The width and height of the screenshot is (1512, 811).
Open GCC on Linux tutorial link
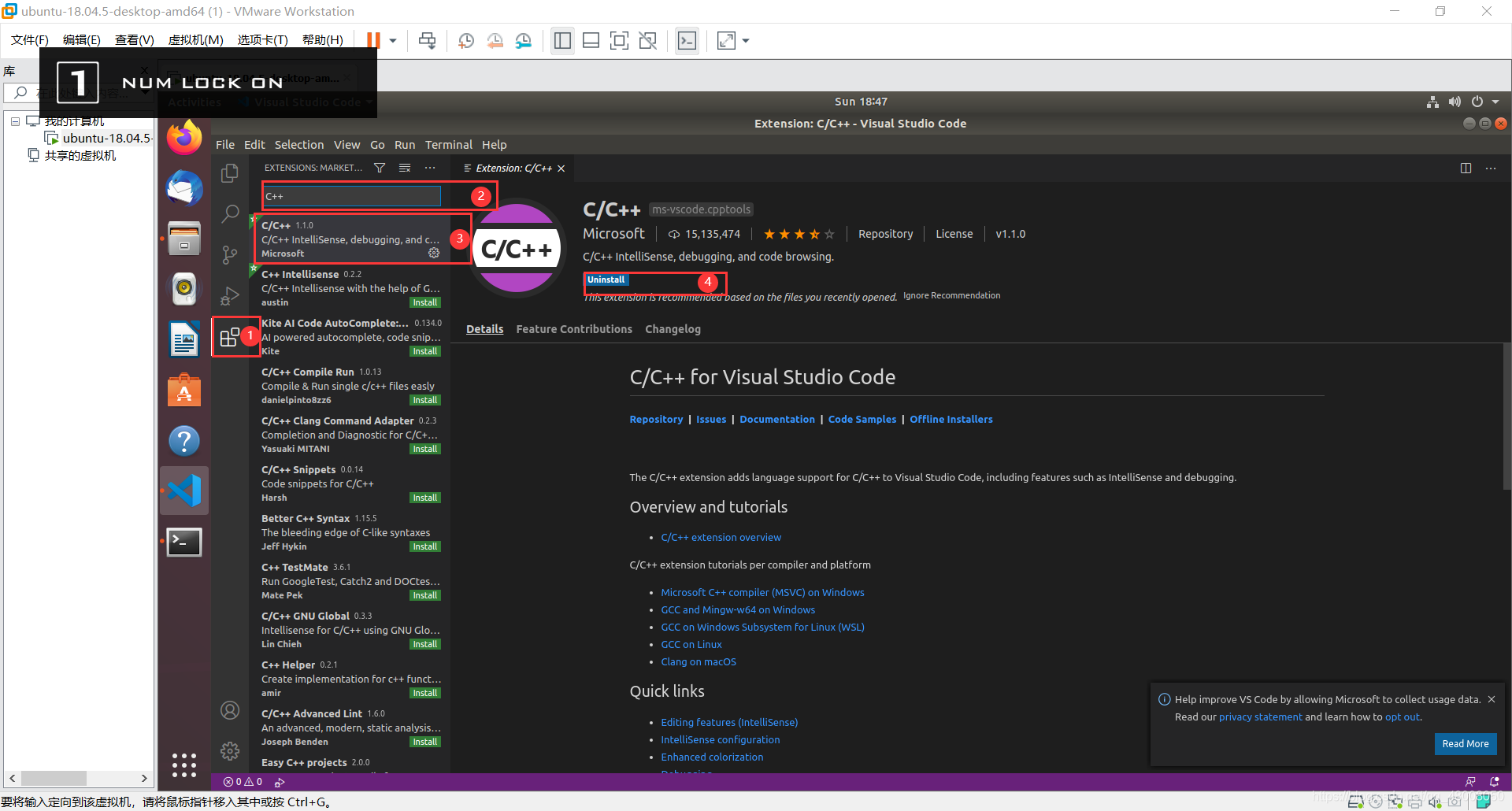point(691,644)
